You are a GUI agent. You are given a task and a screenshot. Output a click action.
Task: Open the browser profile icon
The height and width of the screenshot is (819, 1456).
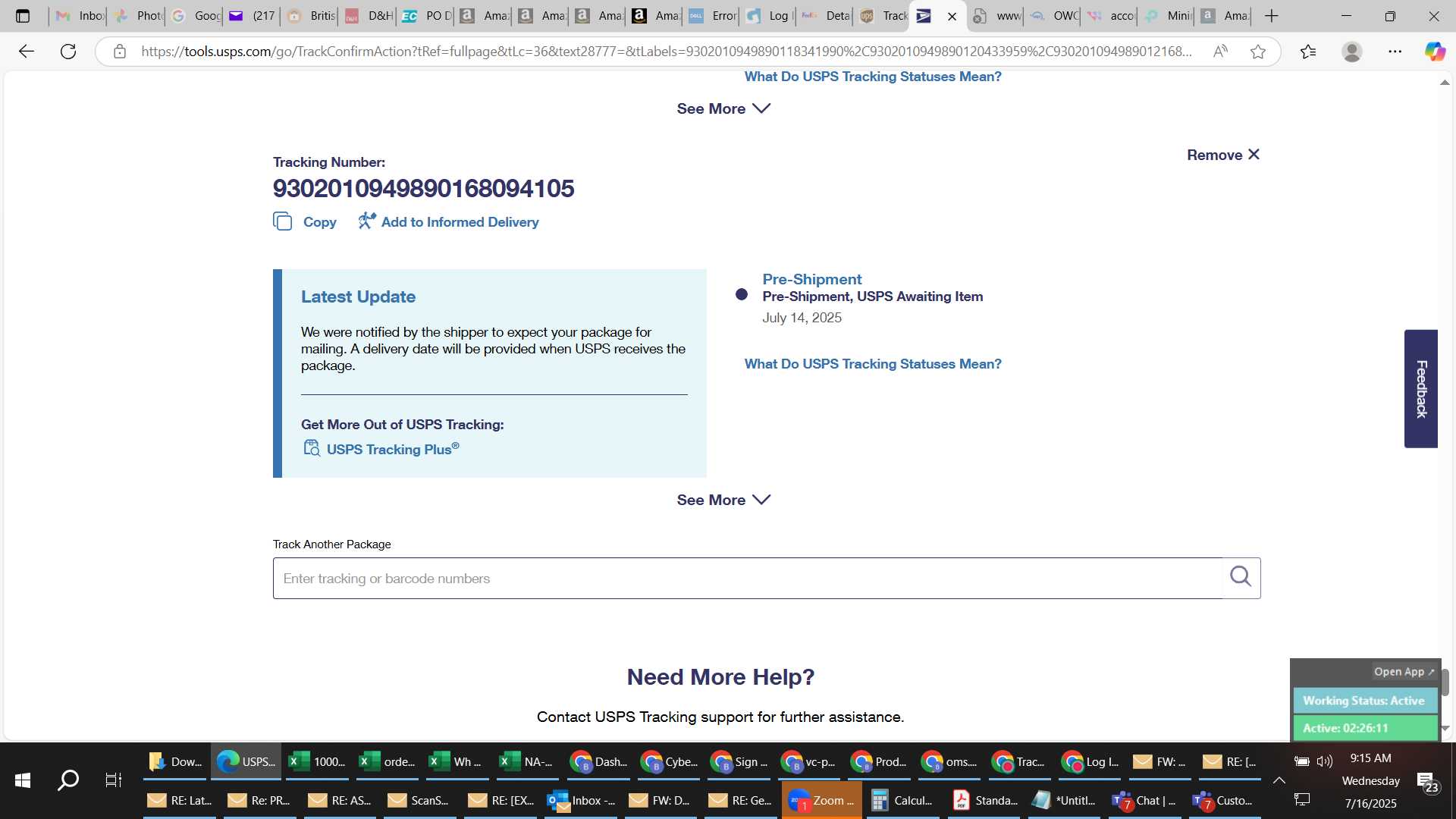[1351, 52]
